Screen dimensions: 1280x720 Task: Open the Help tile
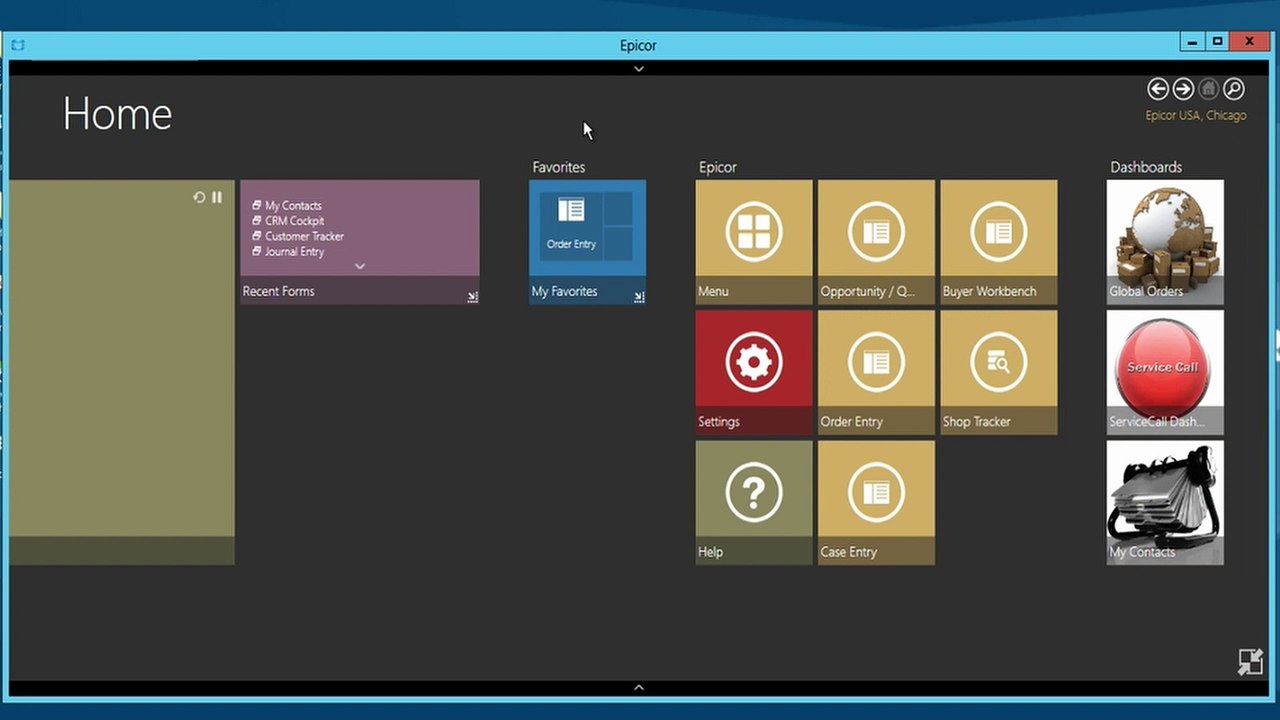pos(754,502)
